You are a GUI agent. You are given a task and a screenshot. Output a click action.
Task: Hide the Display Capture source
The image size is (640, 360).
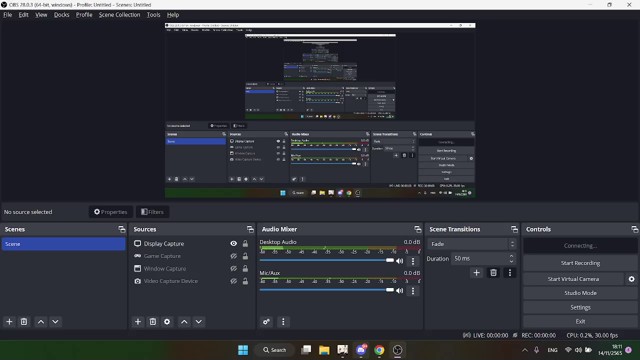pyautogui.click(x=233, y=244)
